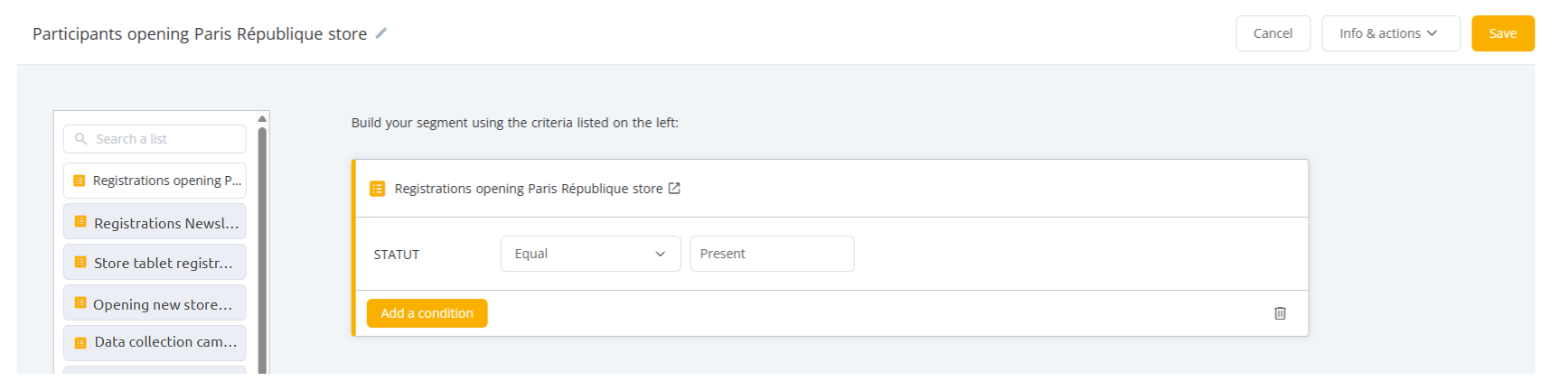1568x390 pixels.
Task: Click list icon of Data collection cam… item
Action: [x=80, y=343]
